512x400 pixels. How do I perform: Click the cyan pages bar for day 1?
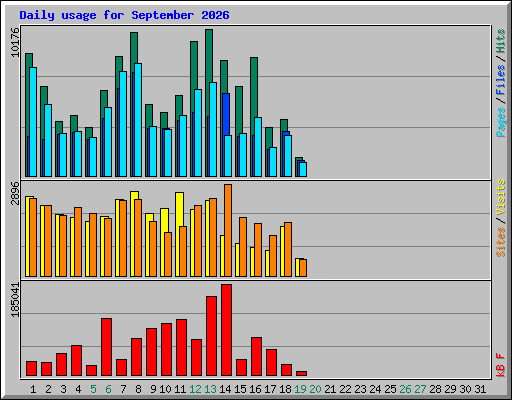coord(33,122)
